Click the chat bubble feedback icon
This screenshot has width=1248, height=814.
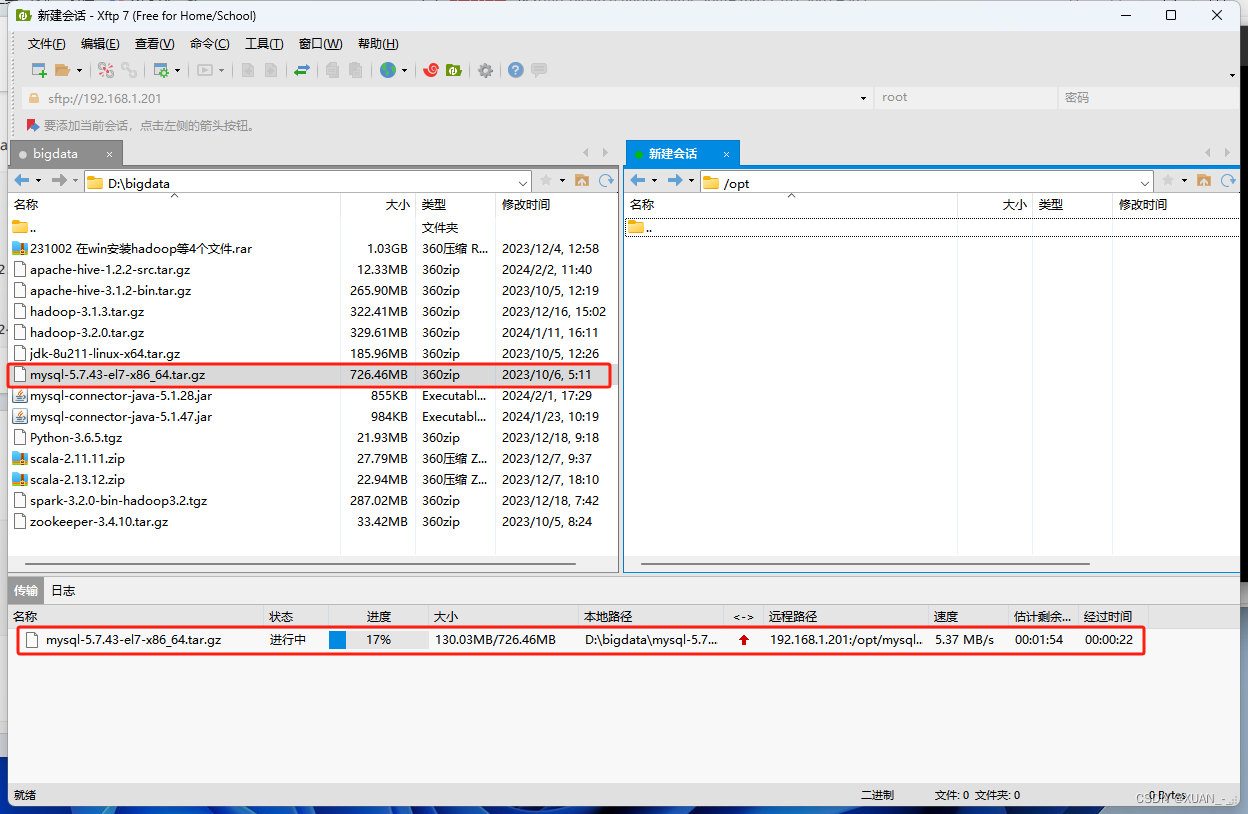click(539, 70)
